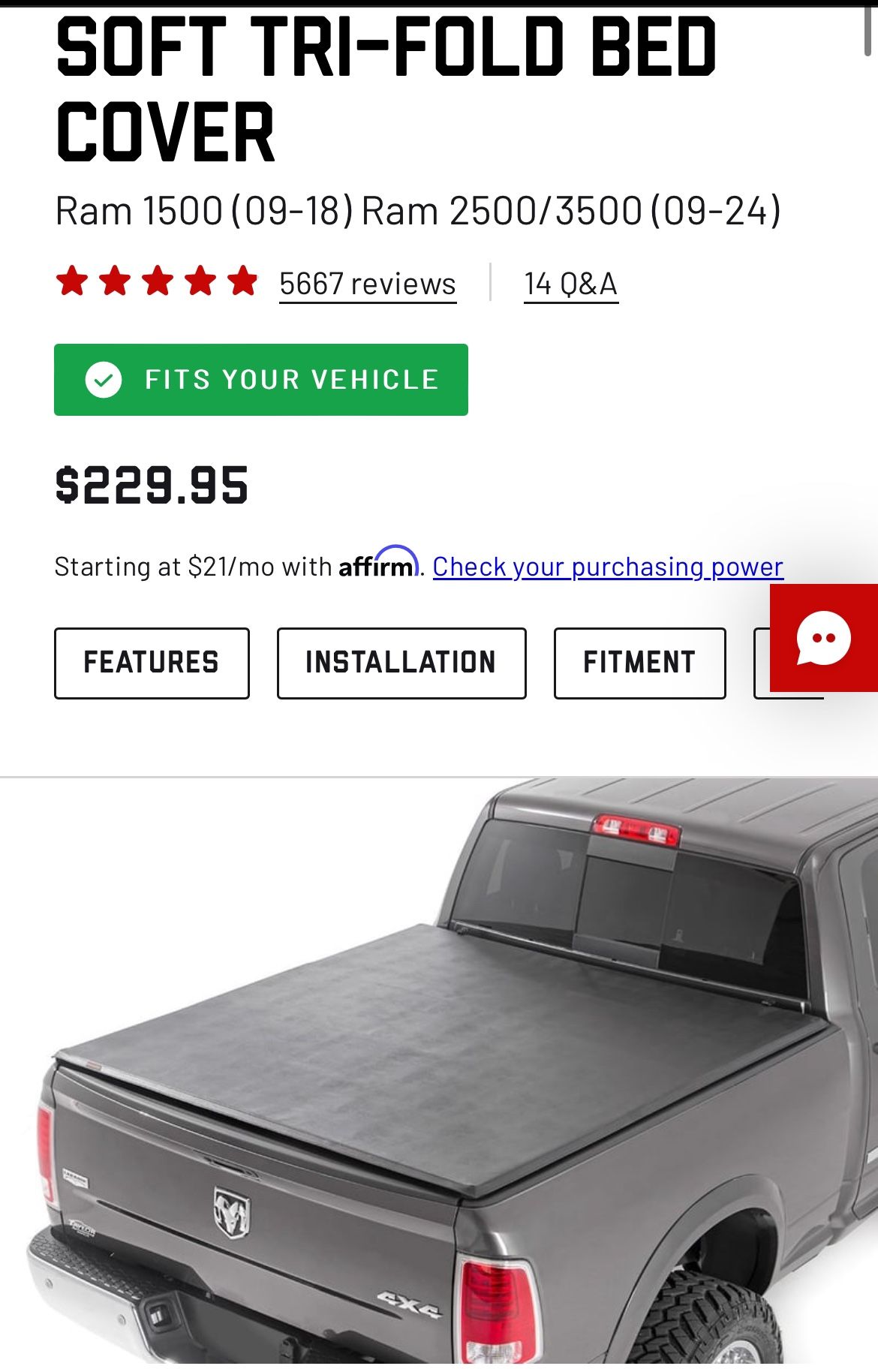
Task: Switch to the Installation tab
Action: (401, 663)
